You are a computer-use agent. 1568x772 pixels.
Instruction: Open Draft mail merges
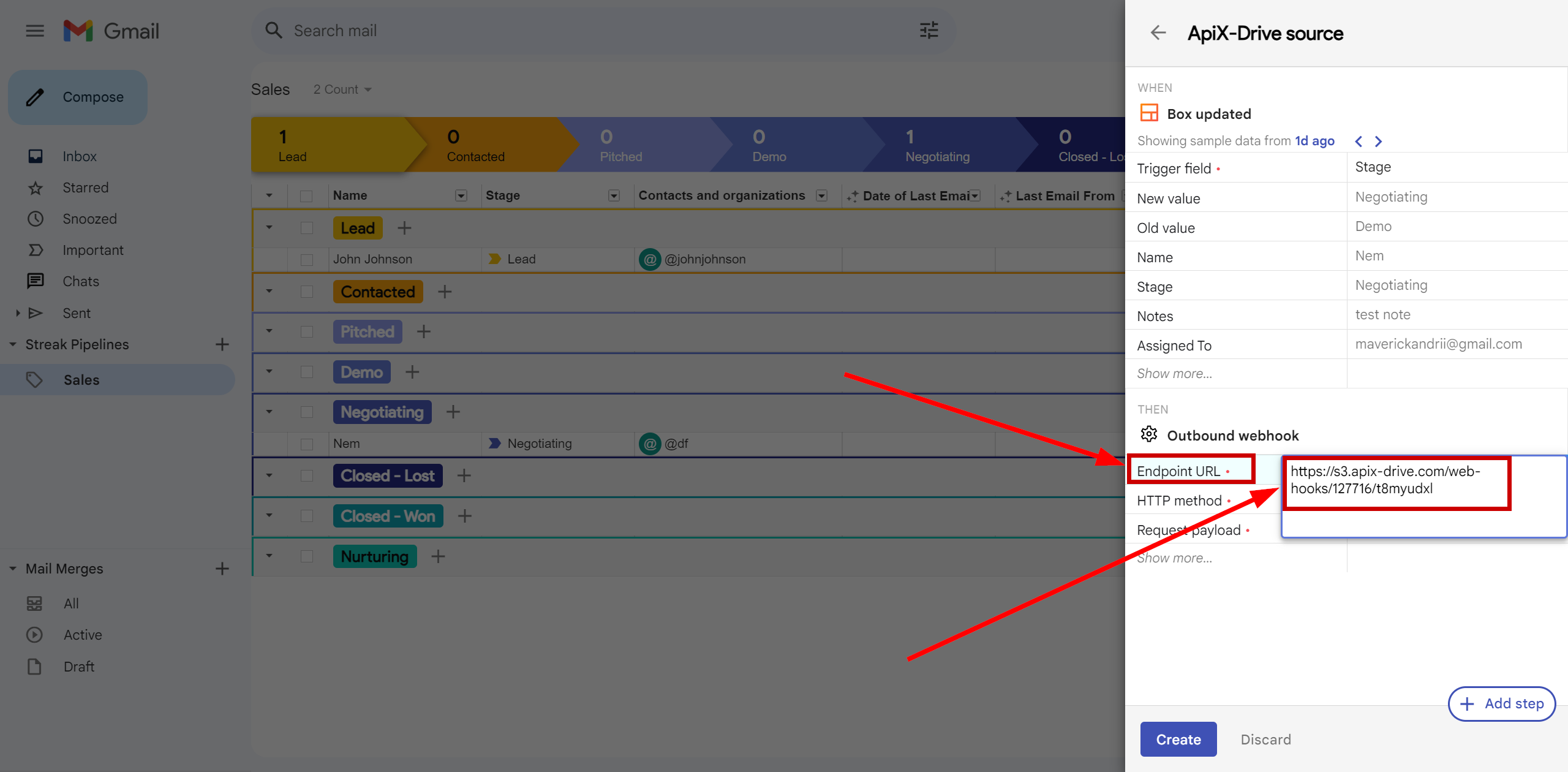click(79, 667)
